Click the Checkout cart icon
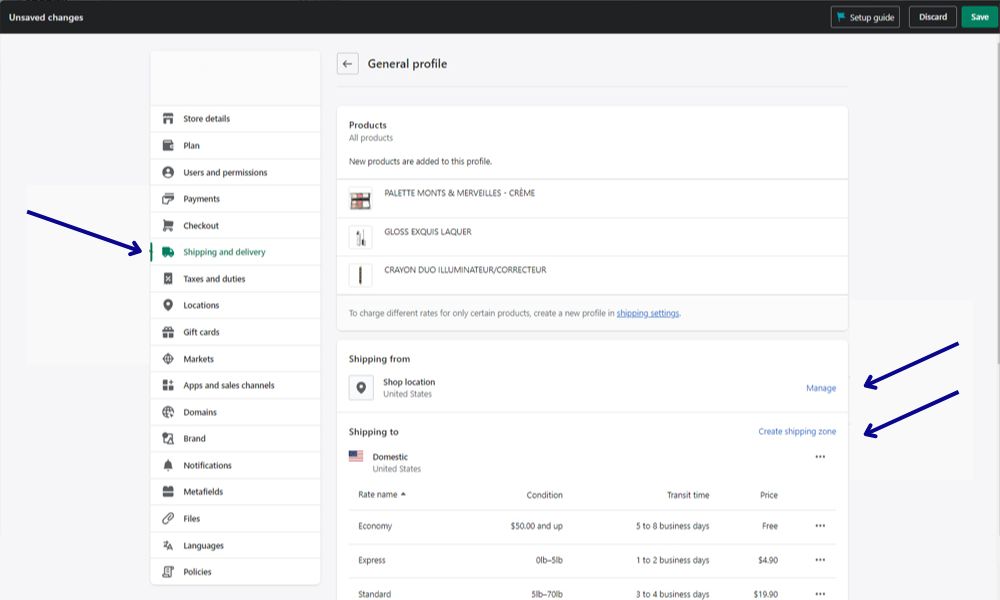Image resolution: width=1000 pixels, height=600 pixels. point(168,226)
